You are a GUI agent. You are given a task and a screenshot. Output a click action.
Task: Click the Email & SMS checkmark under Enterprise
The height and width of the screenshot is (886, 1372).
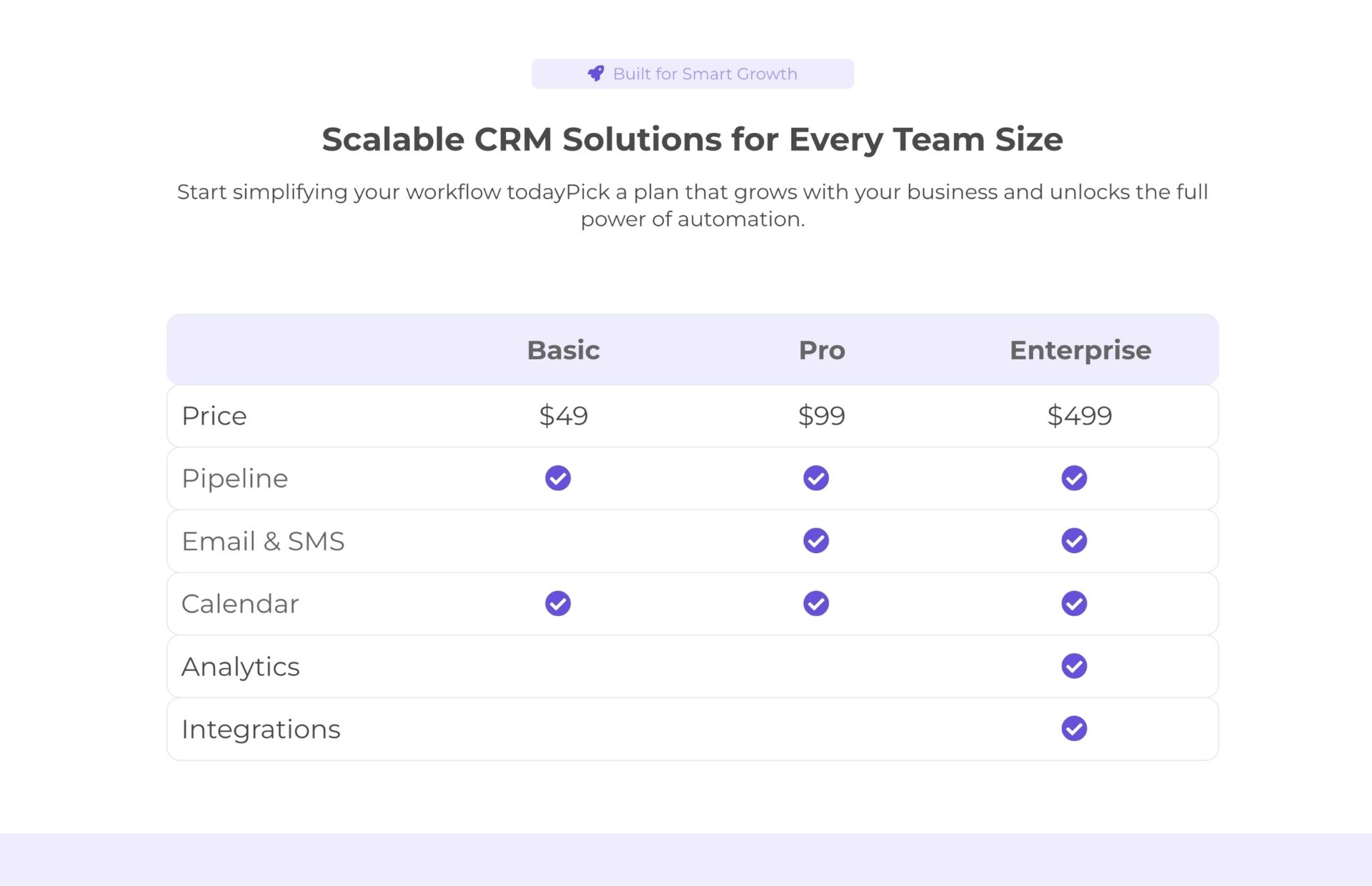1074,541
